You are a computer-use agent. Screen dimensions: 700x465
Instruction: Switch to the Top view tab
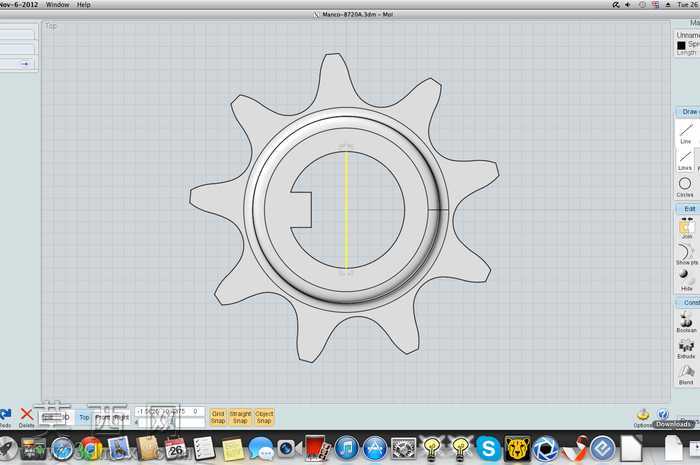(84, 418)
